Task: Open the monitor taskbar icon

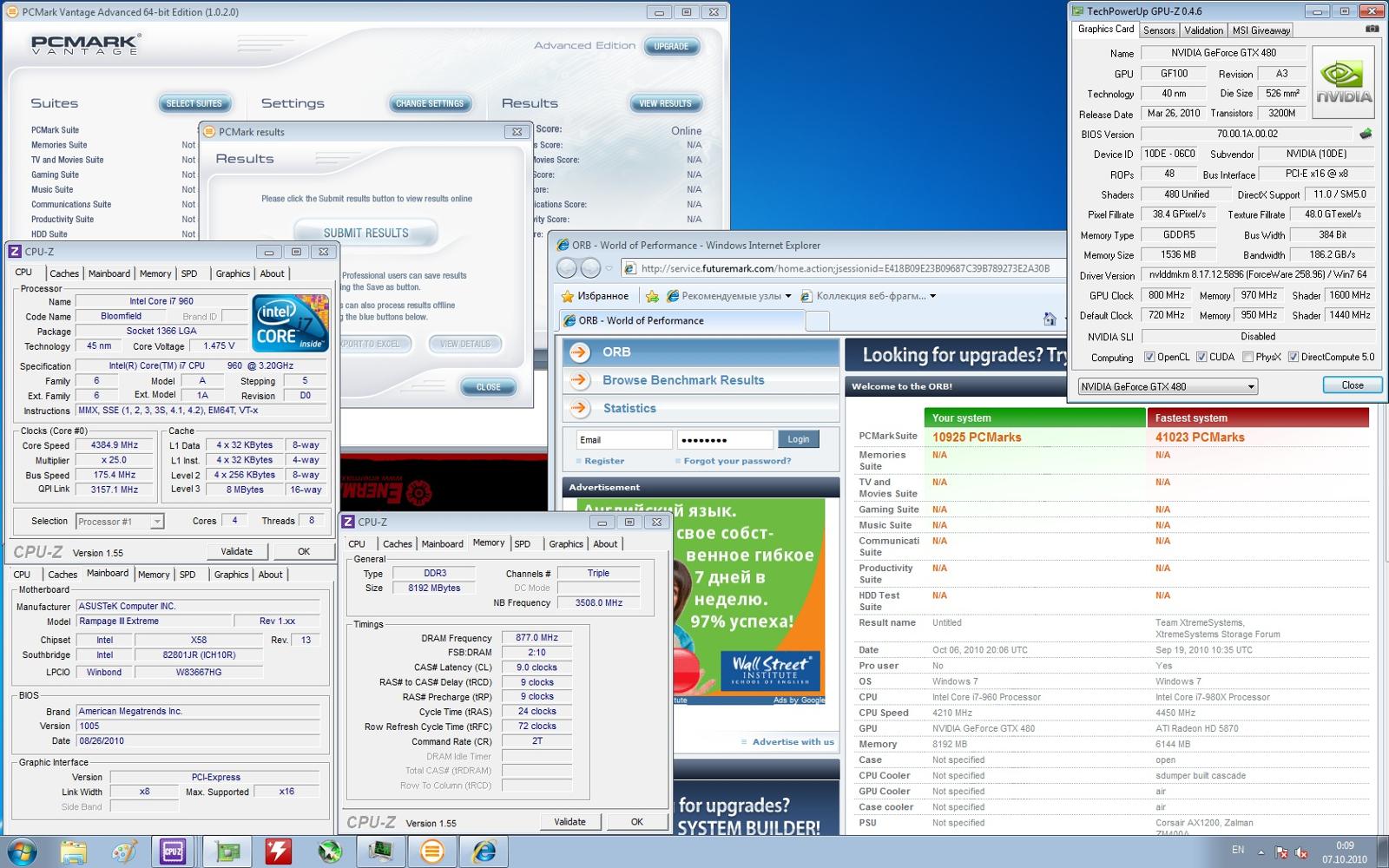Action: 380,852
